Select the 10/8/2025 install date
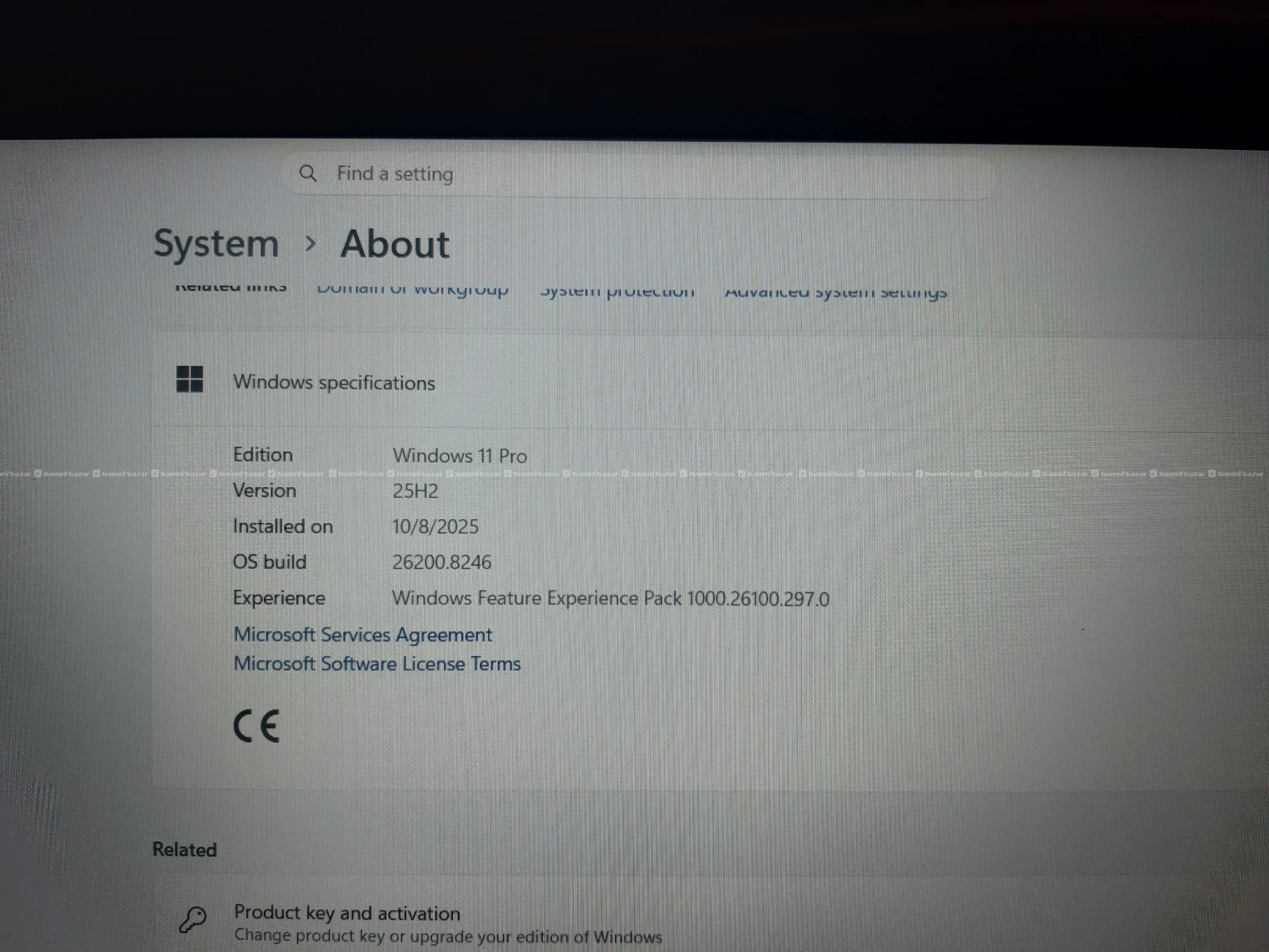1269x952 pixels. click(x=435, y=527)
